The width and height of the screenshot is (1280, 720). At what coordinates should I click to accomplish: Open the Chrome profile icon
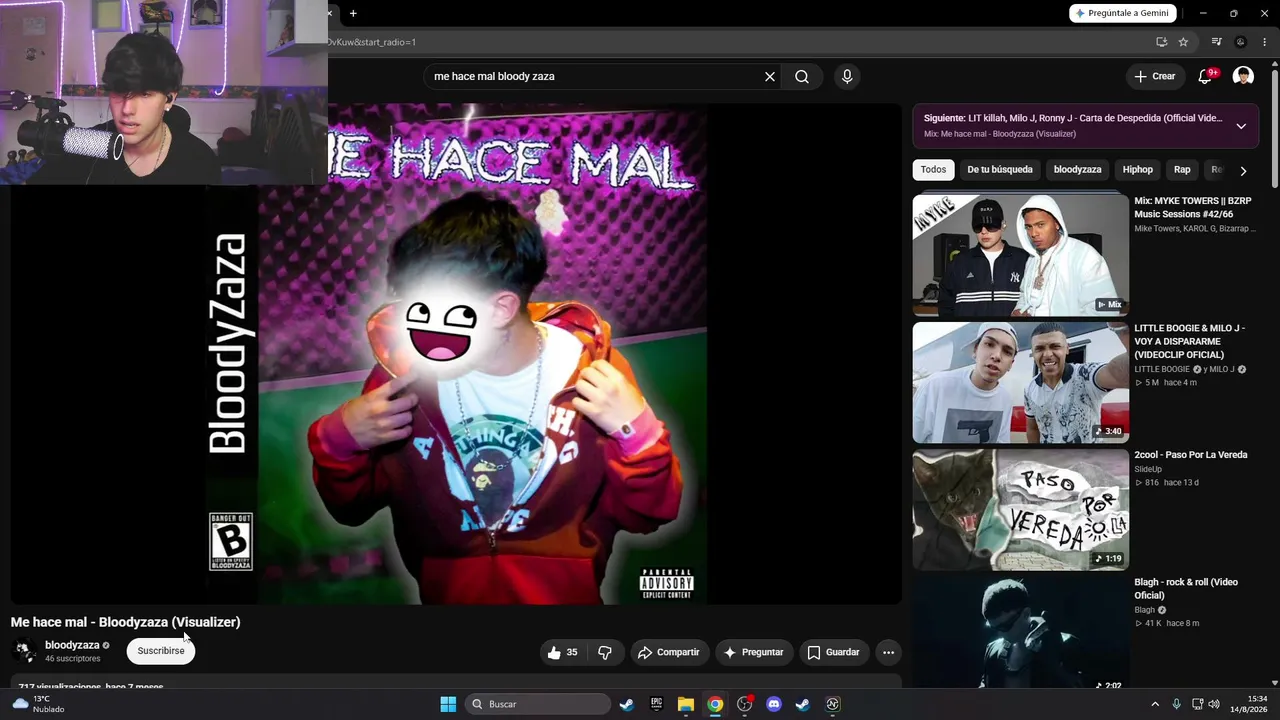pyautogui.click(x=1241, y=42)
